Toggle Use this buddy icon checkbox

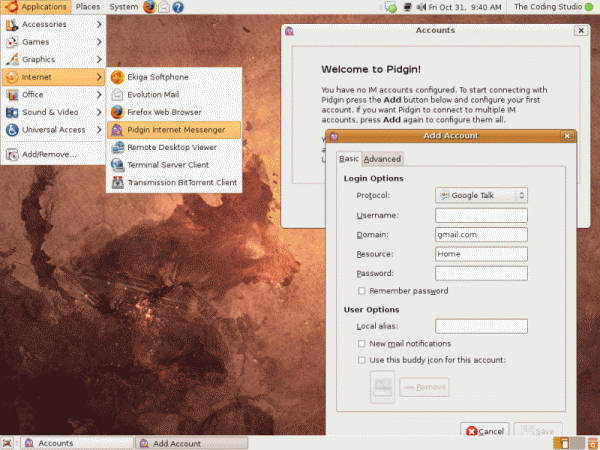362,360
